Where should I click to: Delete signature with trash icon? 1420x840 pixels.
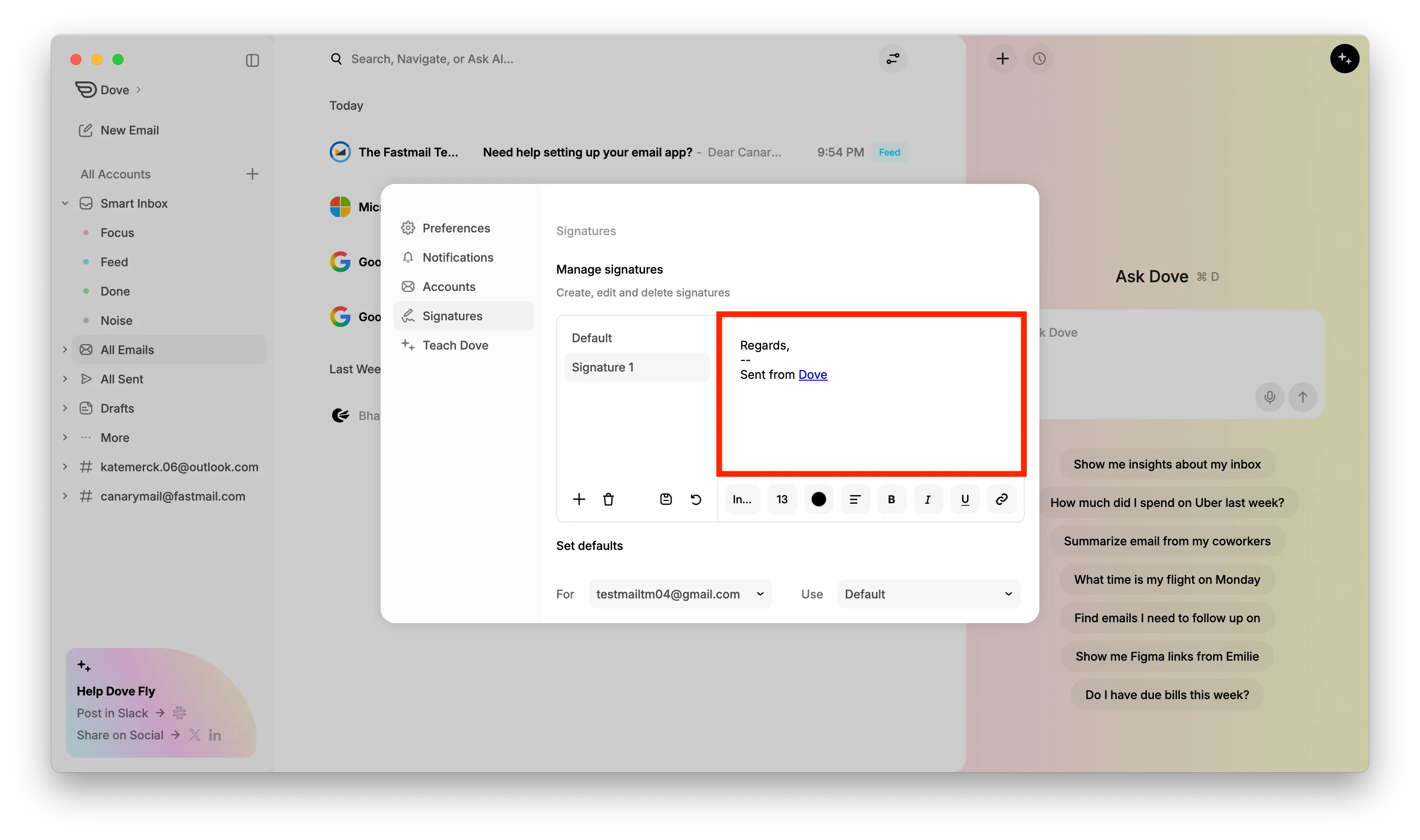608,499
